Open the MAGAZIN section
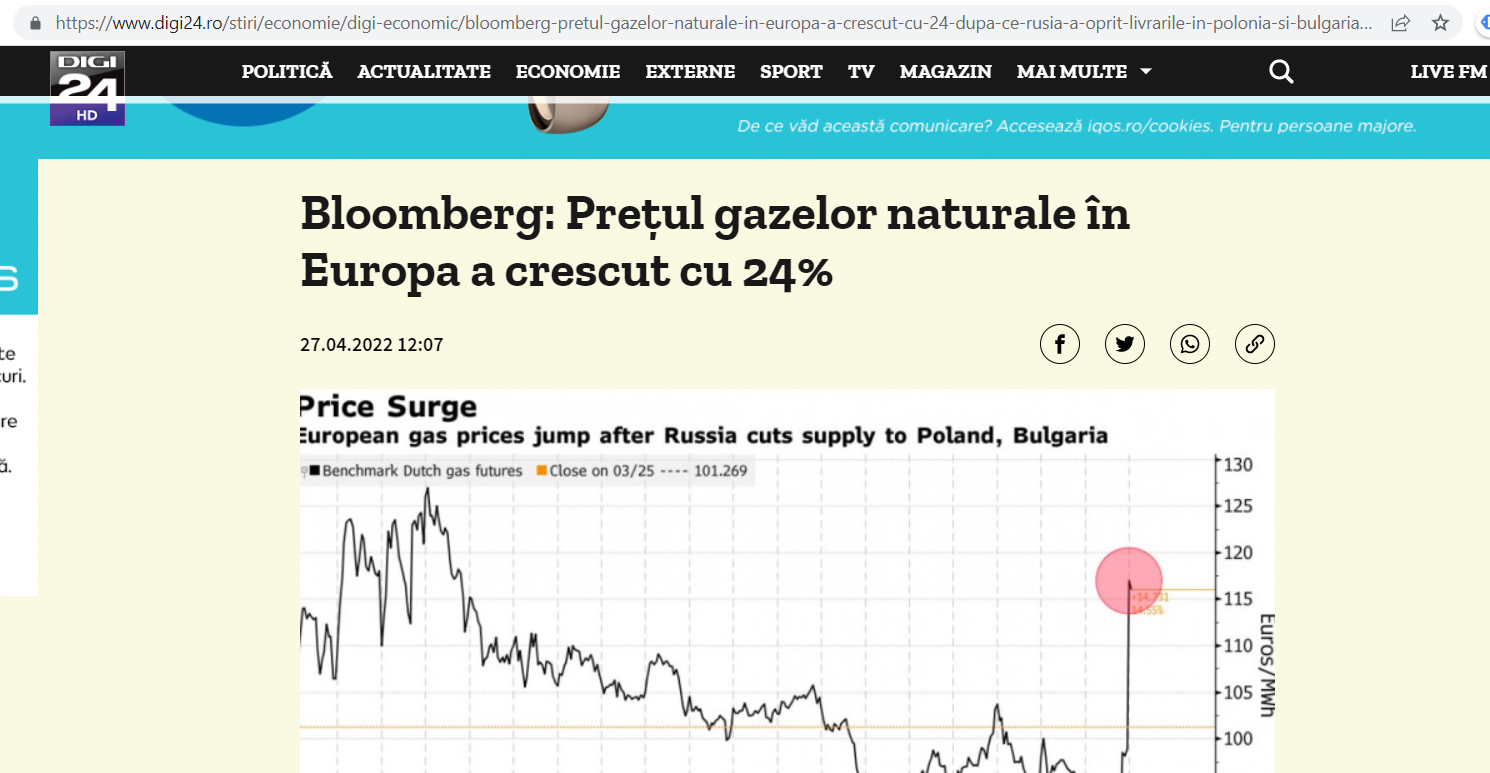 [x=946, y=72]
